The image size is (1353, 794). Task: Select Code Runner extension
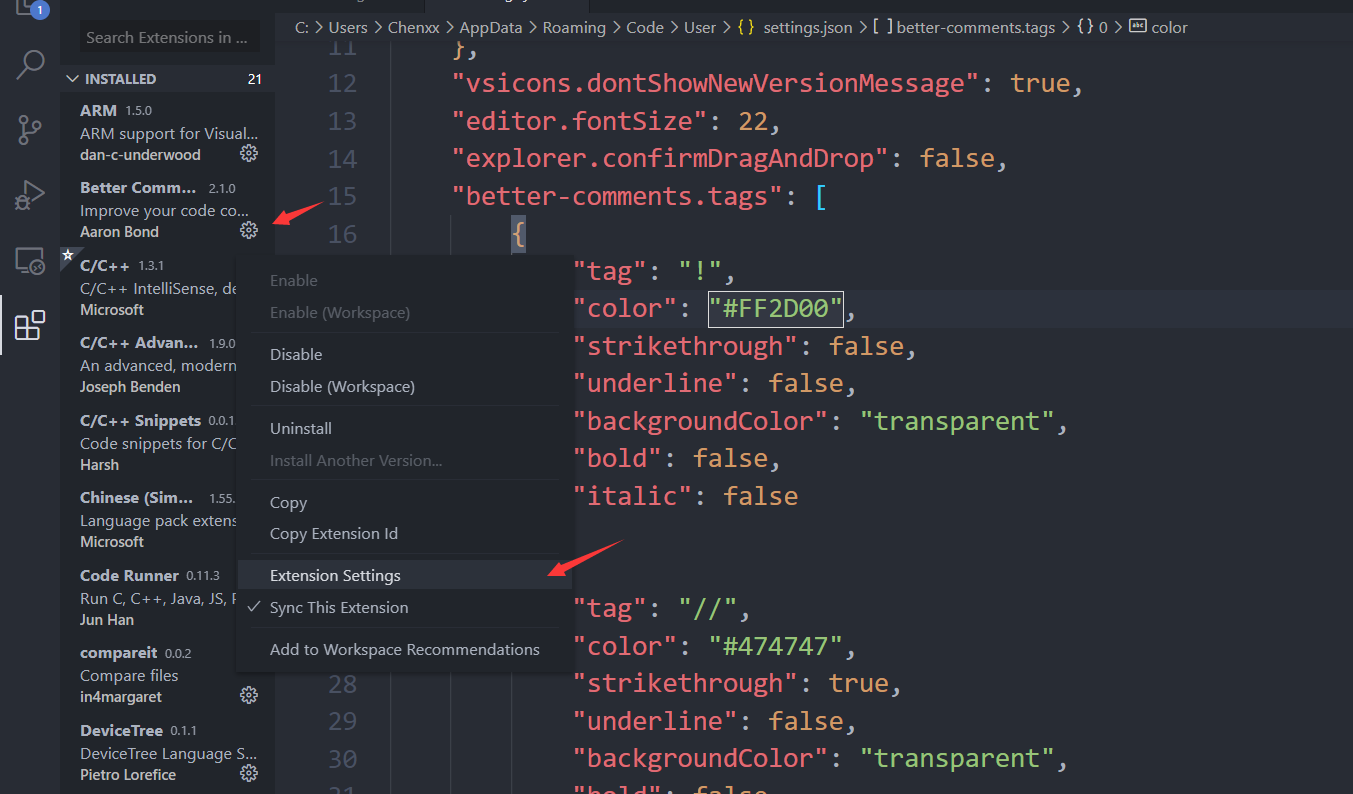click(x=148, y=597)
